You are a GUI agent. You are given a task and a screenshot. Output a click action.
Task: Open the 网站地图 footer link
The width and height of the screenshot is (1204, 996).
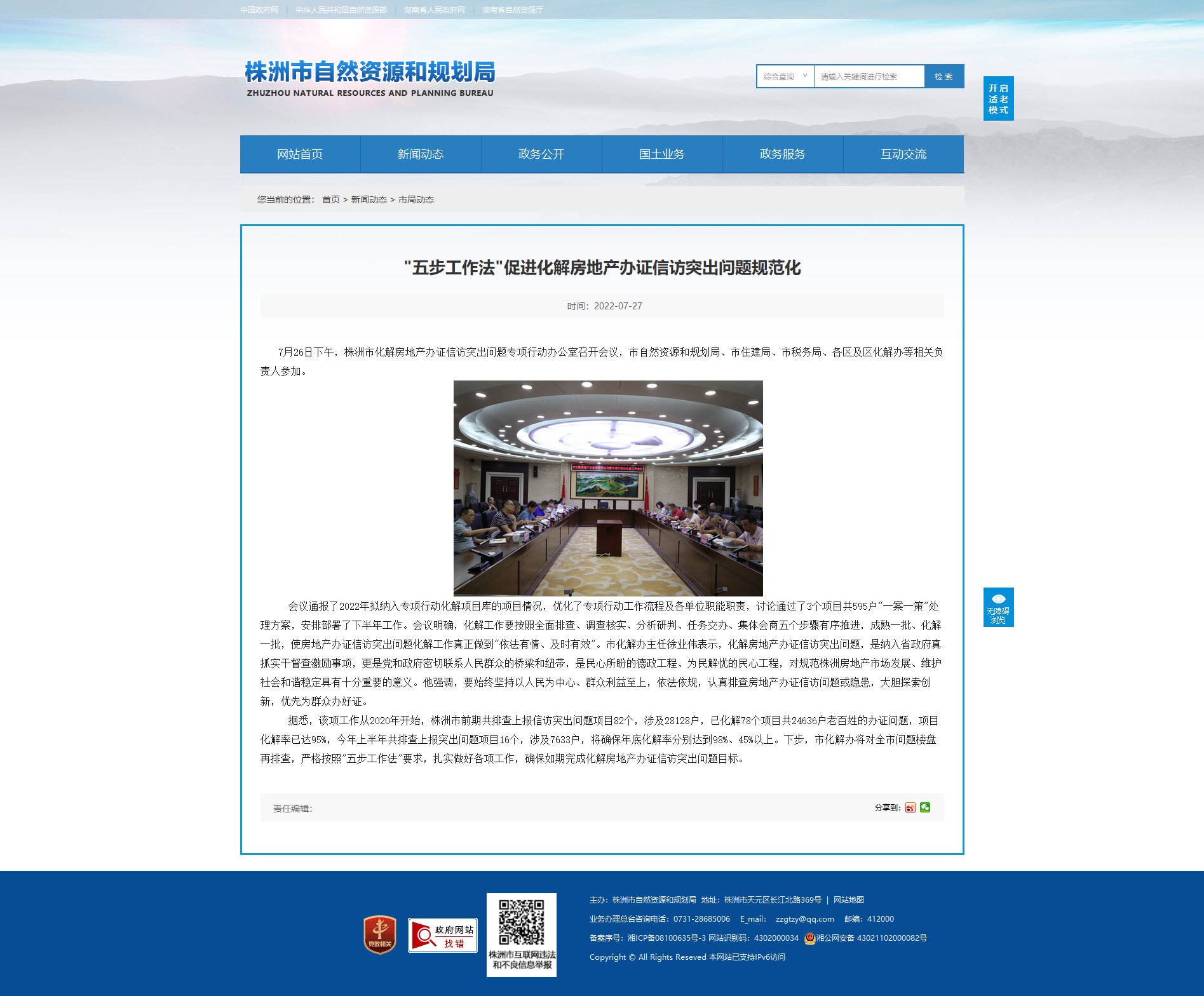coord(849,900)
